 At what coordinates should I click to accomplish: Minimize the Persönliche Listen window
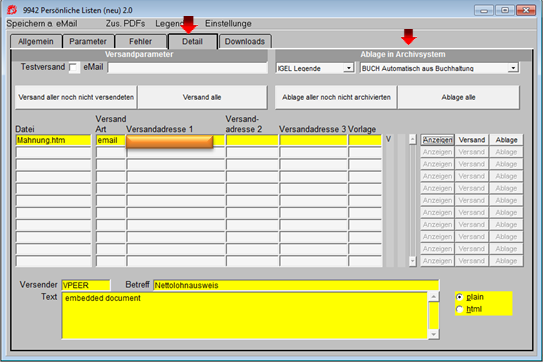(484, 10)
